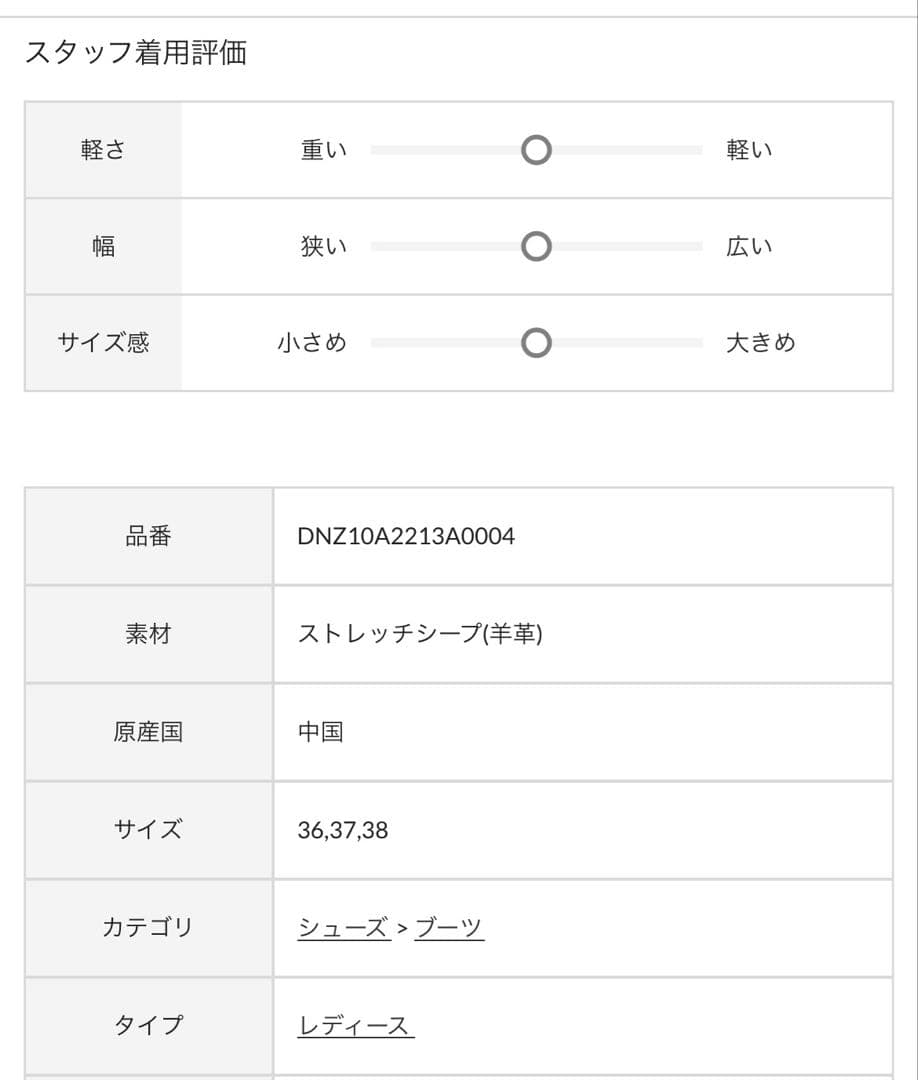Click the 広い label
This screenshot has width=918, height=1080.
749,246
